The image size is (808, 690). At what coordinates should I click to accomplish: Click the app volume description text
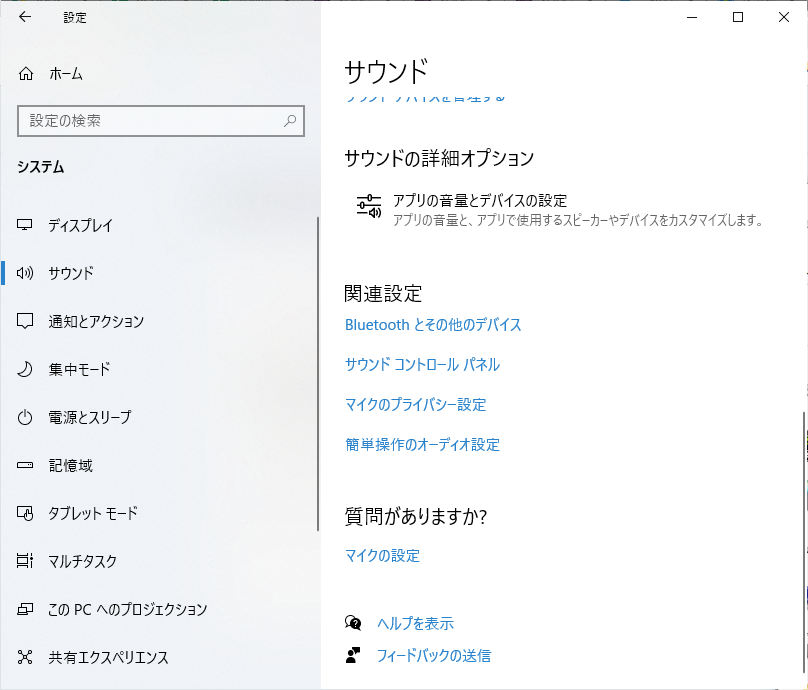pyautogui.click(x=578, y=220)
